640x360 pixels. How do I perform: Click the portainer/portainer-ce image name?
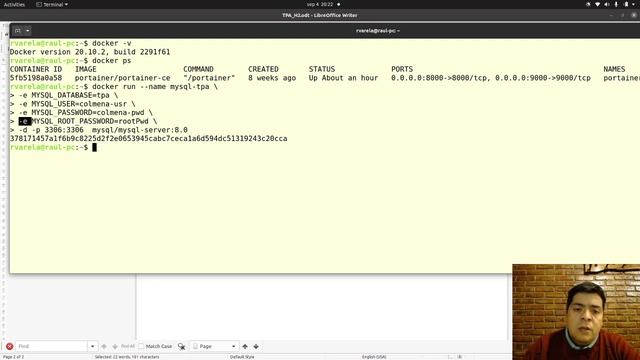tap(122, 78)
